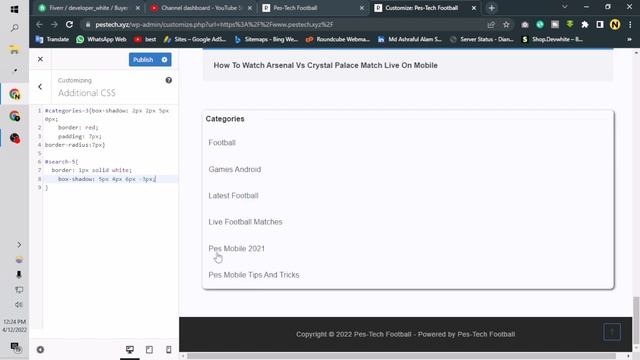
Task: Open the Arsenal Vs Crystal Palace post
Action: tap(325, 65)
